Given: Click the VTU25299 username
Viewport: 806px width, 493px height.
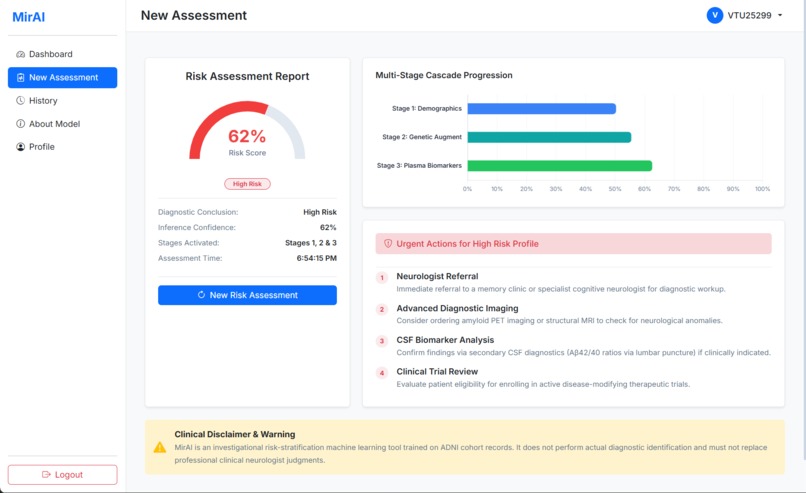Looking at the screenshot, I should pyautogui.click(x=749, y=15).
